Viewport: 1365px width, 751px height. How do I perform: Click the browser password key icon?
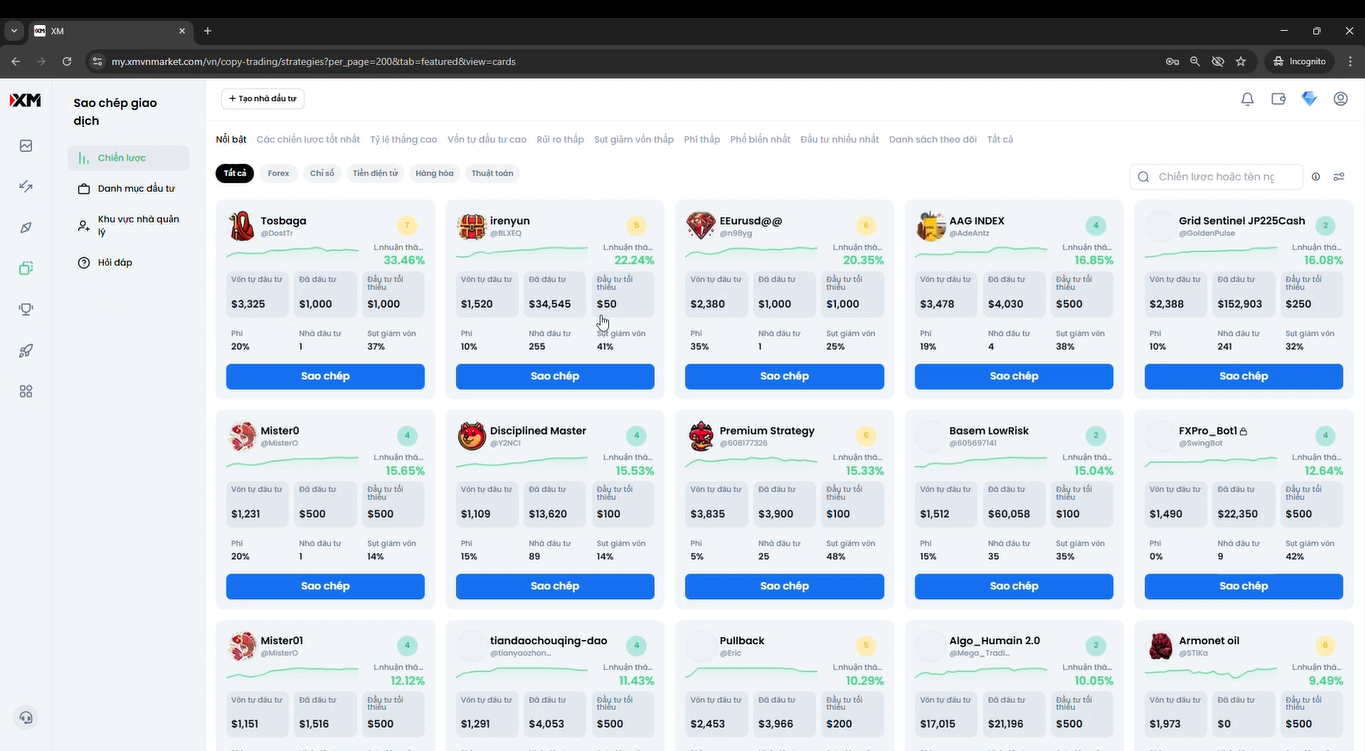[x=1172, y=61]
